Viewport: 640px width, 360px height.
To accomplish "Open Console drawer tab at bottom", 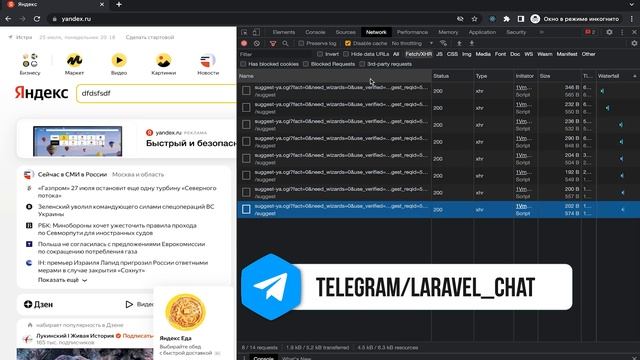I will tap(263, 358).
